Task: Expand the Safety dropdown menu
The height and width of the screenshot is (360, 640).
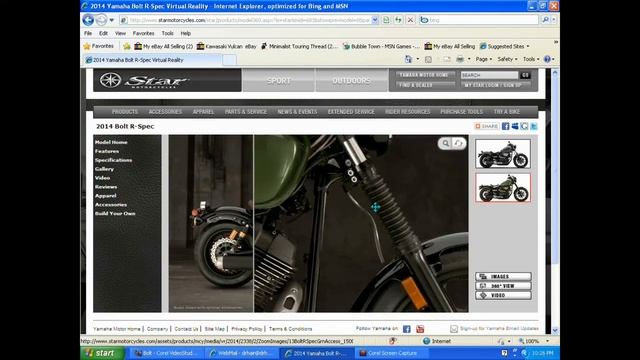Action: 507,59
